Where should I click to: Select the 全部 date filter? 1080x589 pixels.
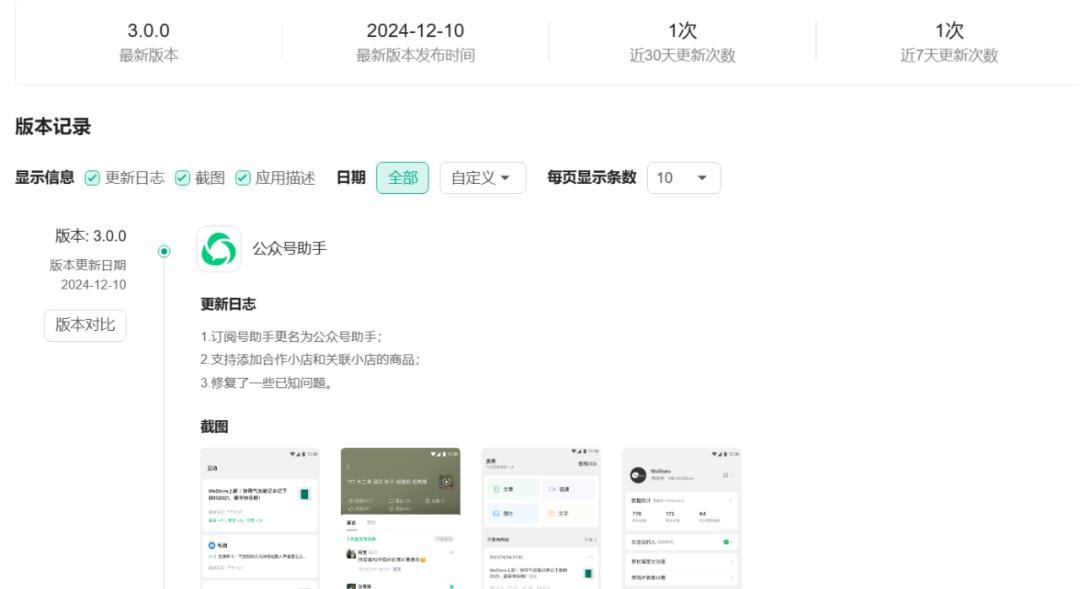point(402,178)
